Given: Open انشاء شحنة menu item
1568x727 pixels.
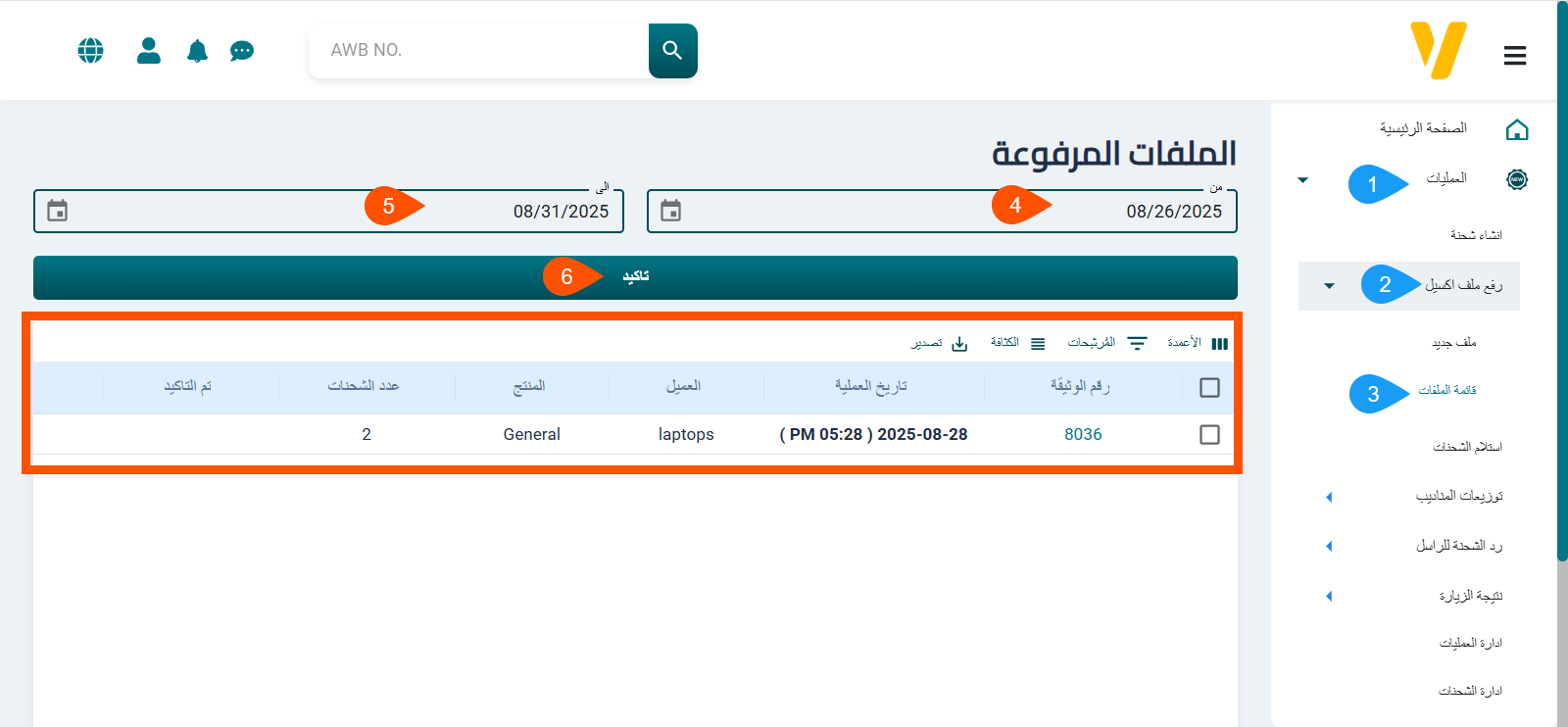Looking at the screenshot, I should coord(1476,235).
